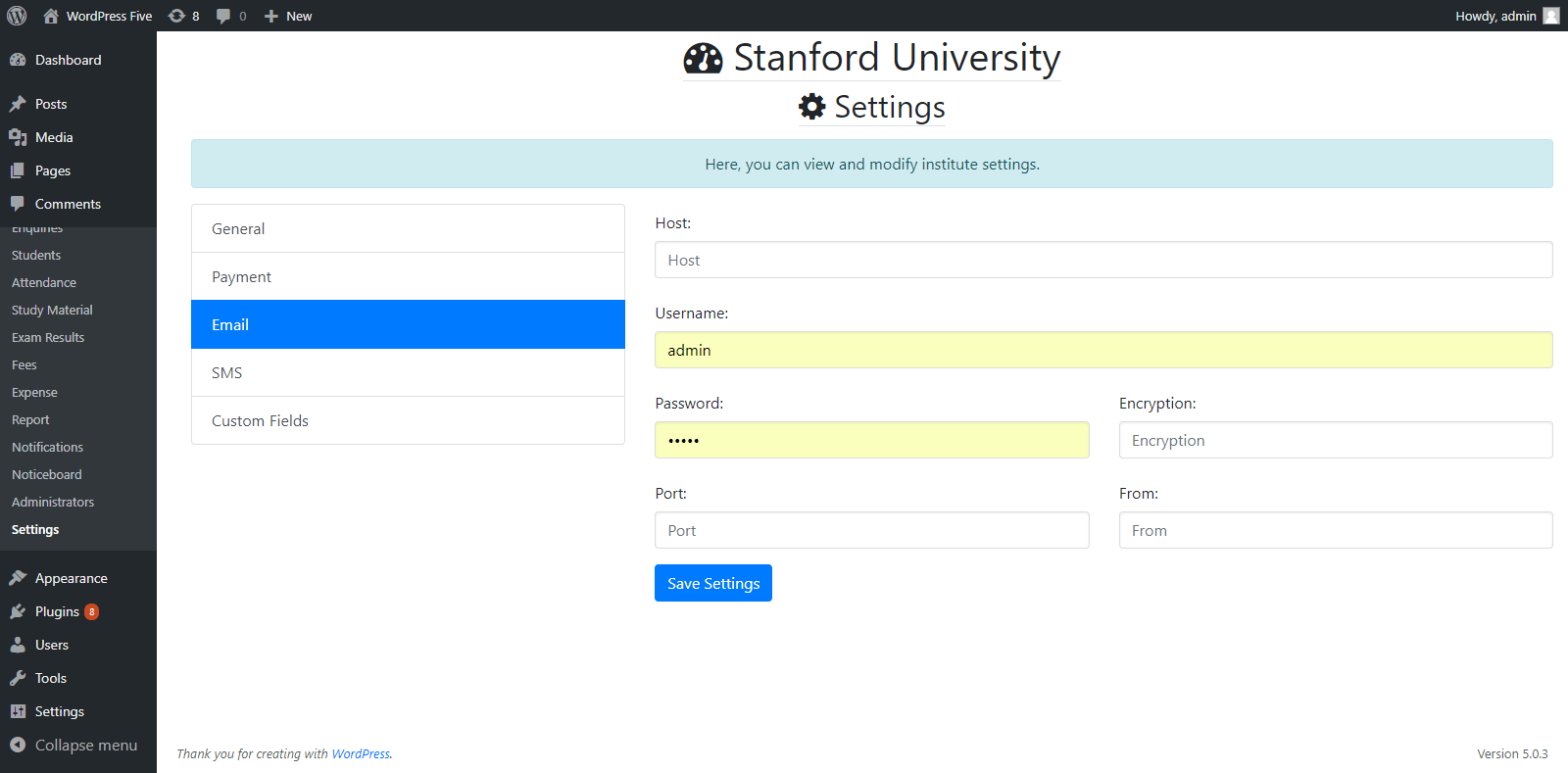
Task: Click the admin avatar icon
Action: [1551, 16]
